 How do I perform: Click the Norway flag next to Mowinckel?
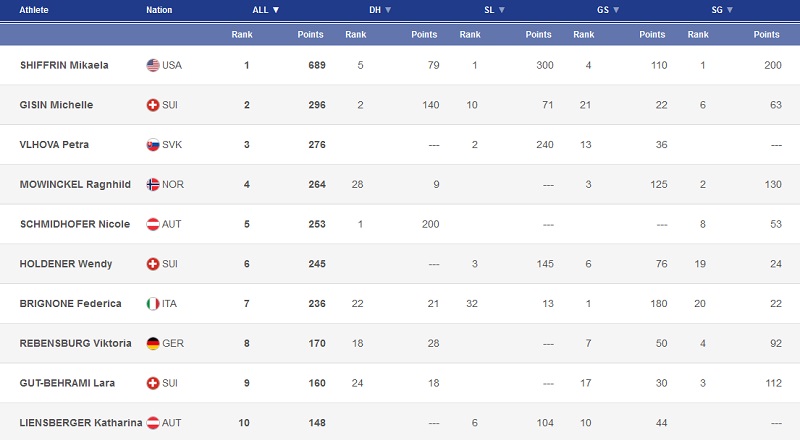click(153, 185)
